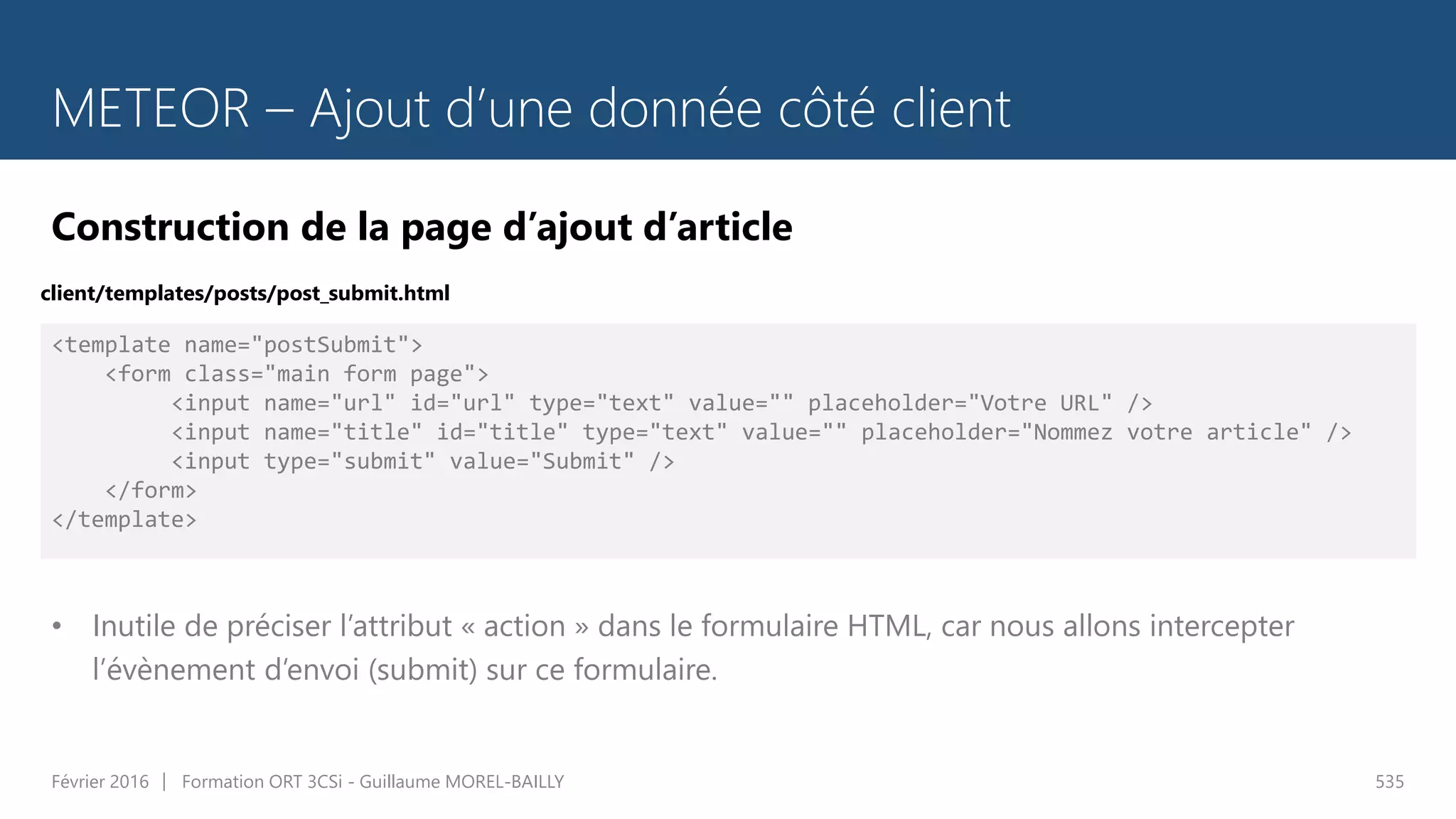Screen dimensions: 1456x819
Task: Click the slide number '535'
Action: [1389, 782]
